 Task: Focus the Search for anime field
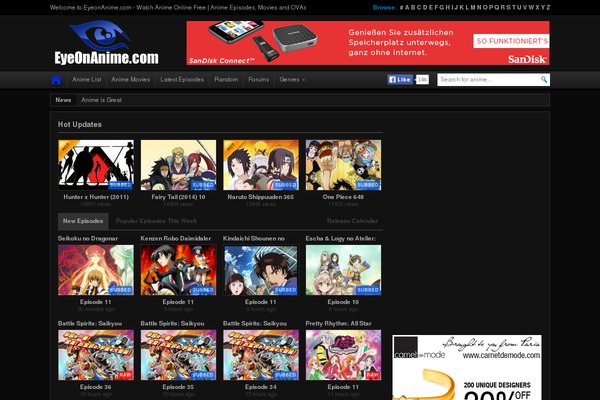(489, 80)
